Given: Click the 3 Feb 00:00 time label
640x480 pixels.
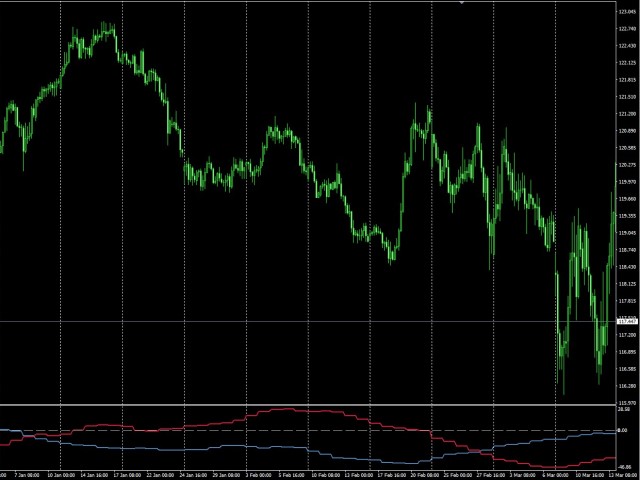Looking at the screenshot, I should (x=258, y=476).
